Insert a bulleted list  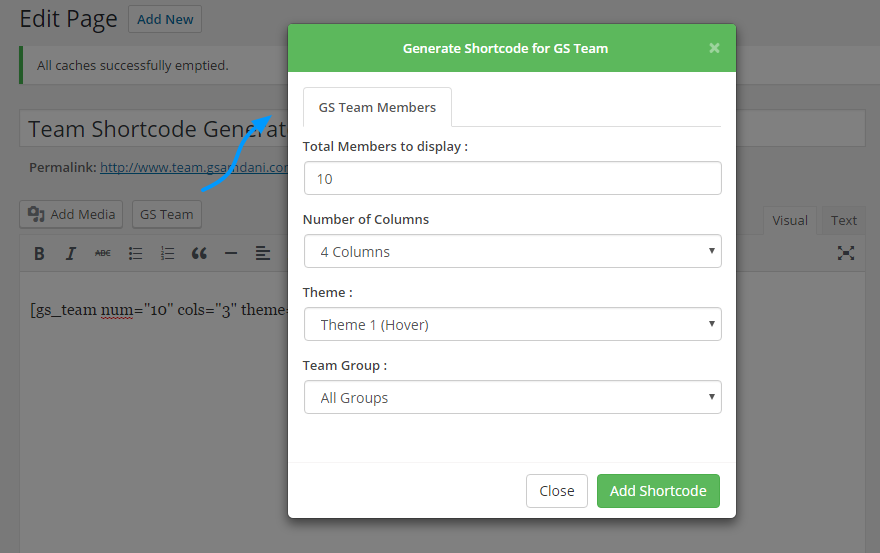tap(136, 253)
